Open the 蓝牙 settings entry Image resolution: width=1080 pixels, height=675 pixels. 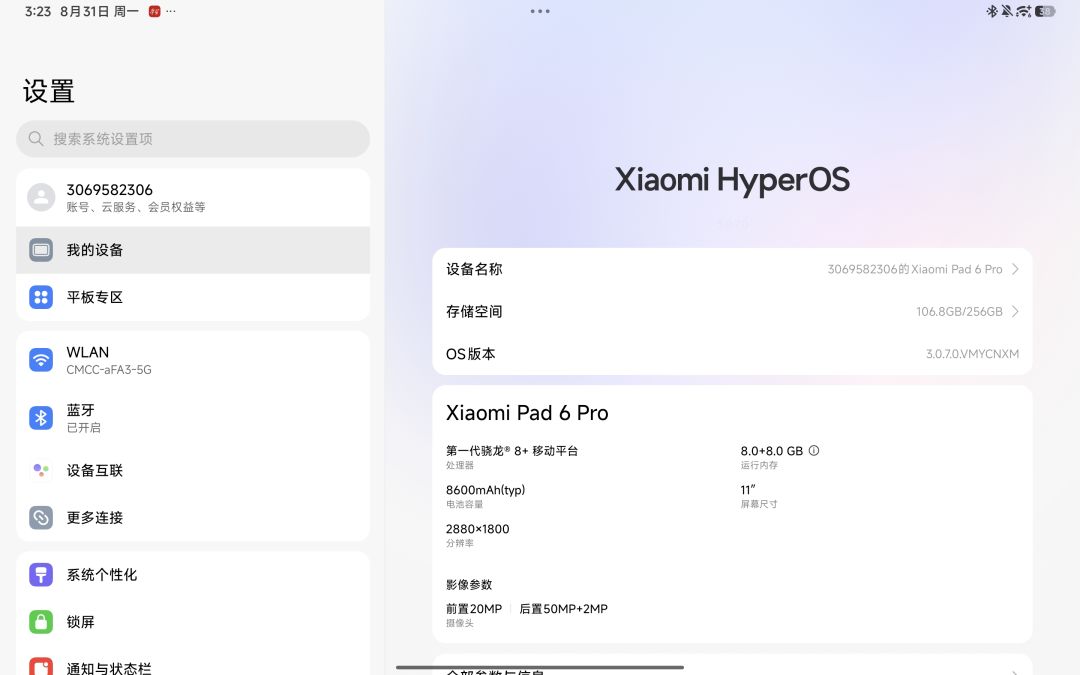point(193,418)
